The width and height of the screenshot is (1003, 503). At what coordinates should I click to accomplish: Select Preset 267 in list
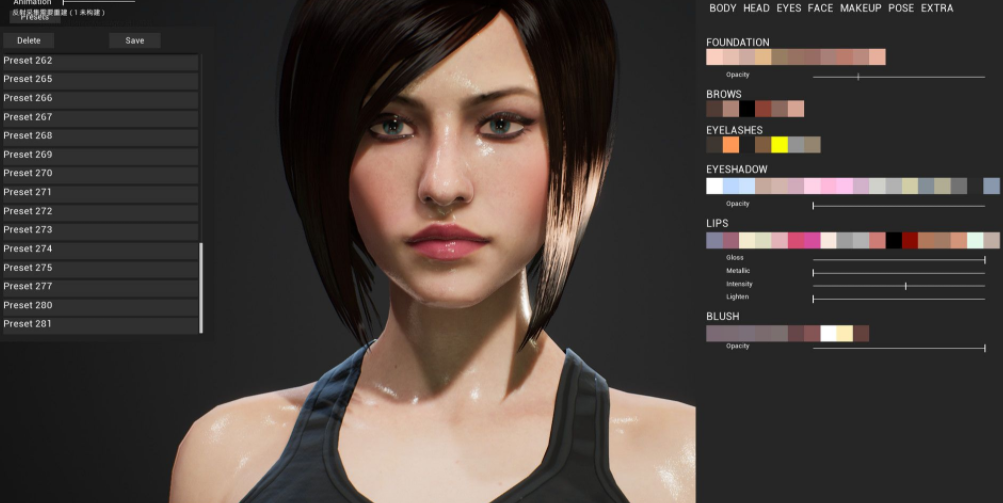coord(100,117)
